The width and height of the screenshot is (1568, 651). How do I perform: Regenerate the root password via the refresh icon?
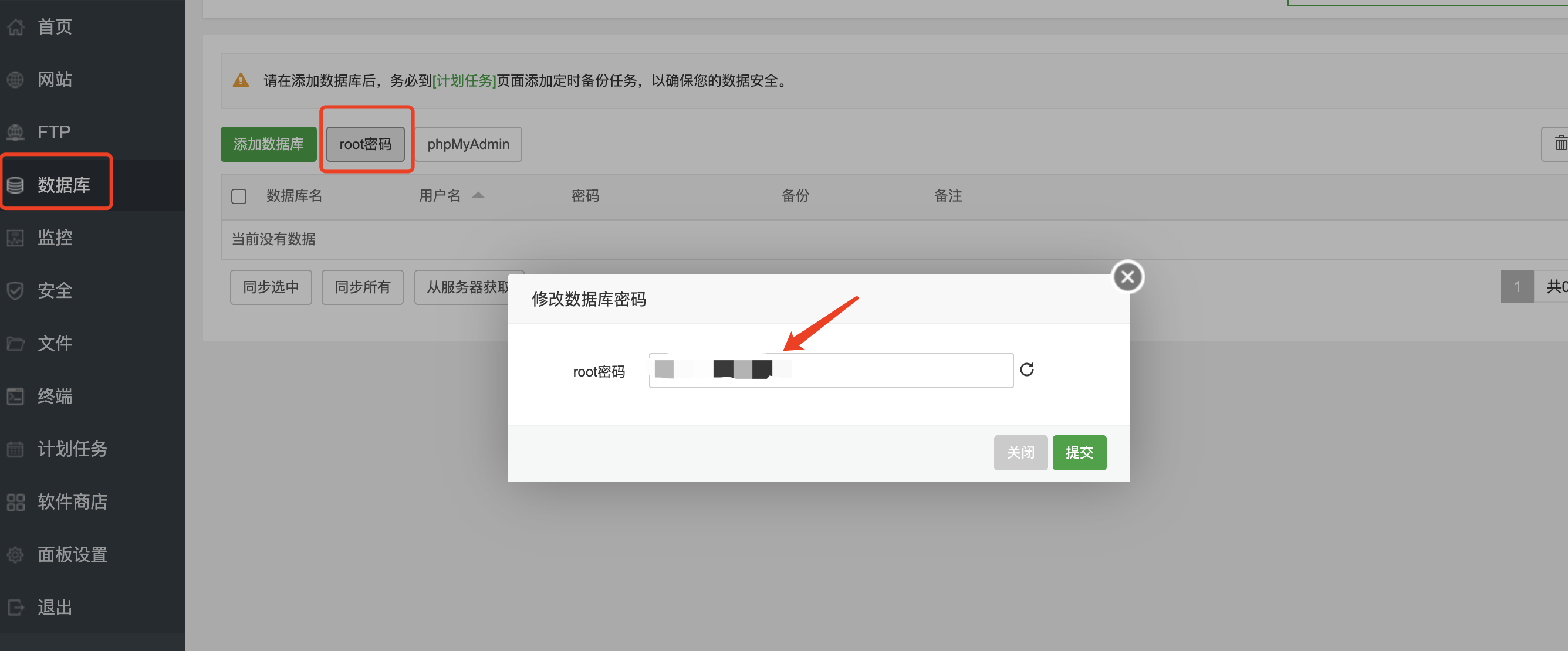pyautogui.click(x=1026, y=369)
